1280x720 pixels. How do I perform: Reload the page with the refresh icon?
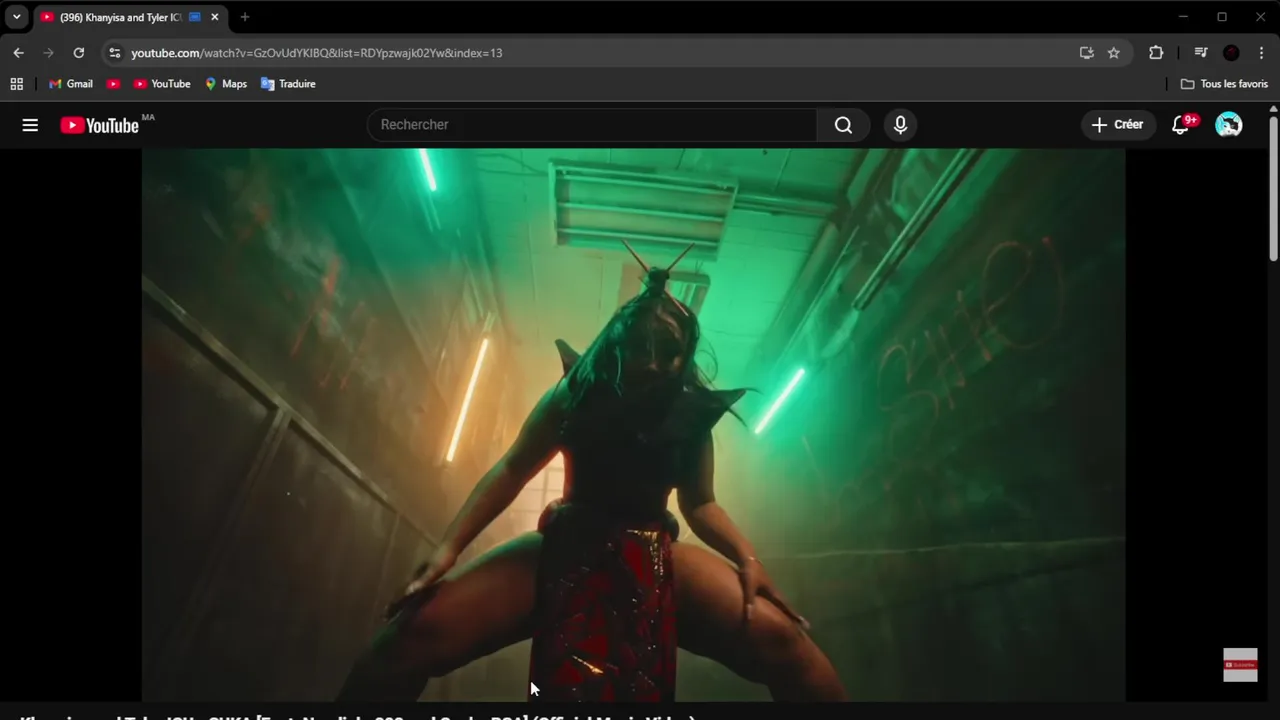(x=79, y=53)
